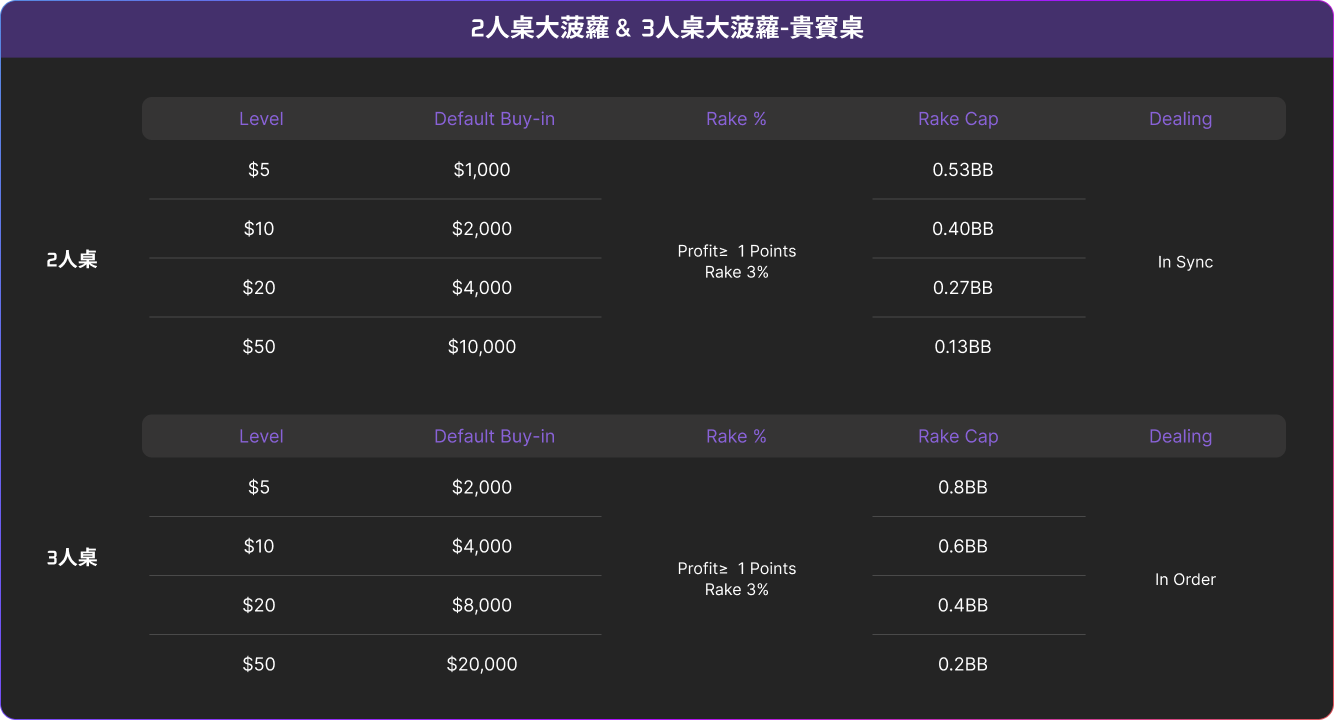Image resolution: width=1334 pixels, height=720 pixels.
Task: Click the second table's Dealing column header
Action: (x=1180, y=437)
